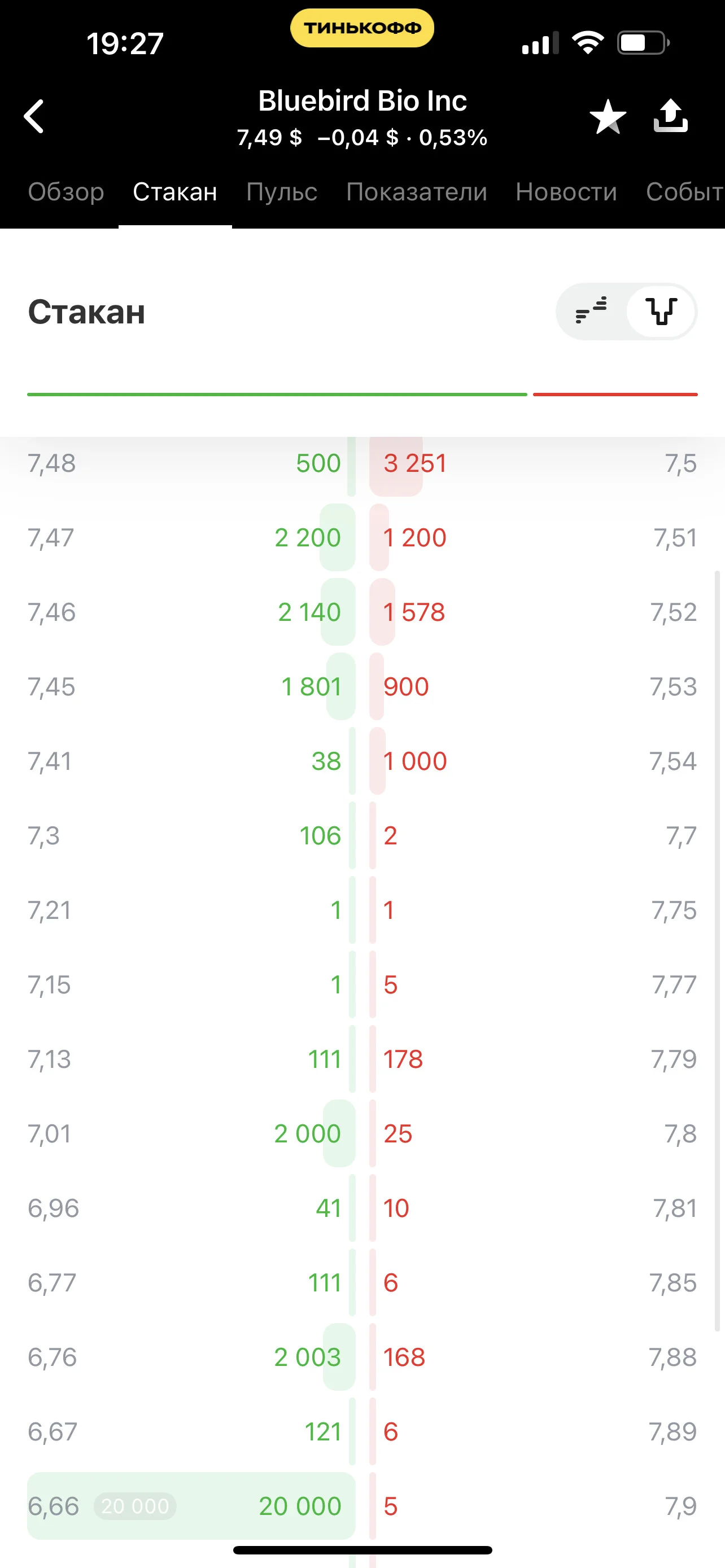Select the Стакан tab

point(174,192)
